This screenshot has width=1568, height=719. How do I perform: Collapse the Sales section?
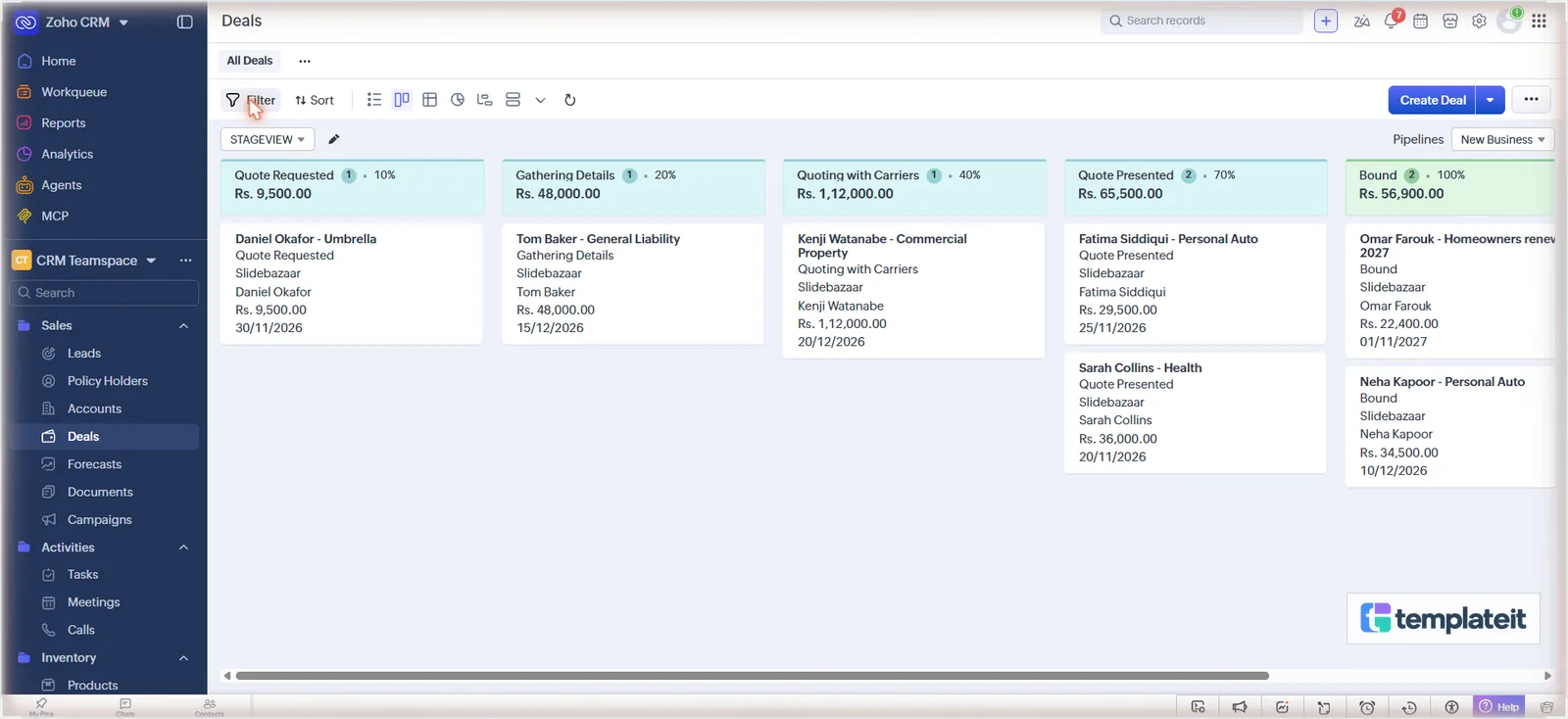click(183, 326)
